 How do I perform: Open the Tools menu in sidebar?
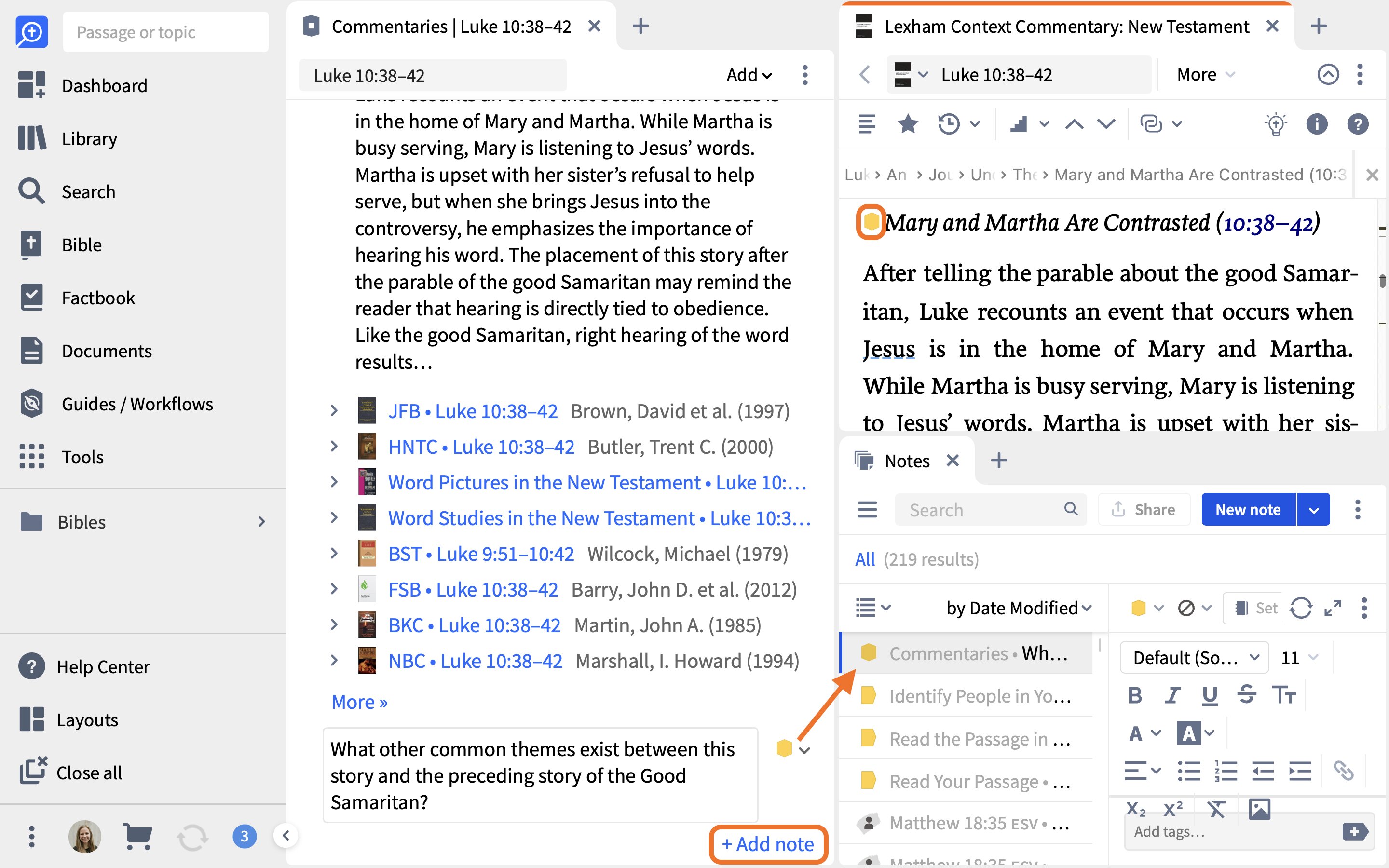coord(61,457)
